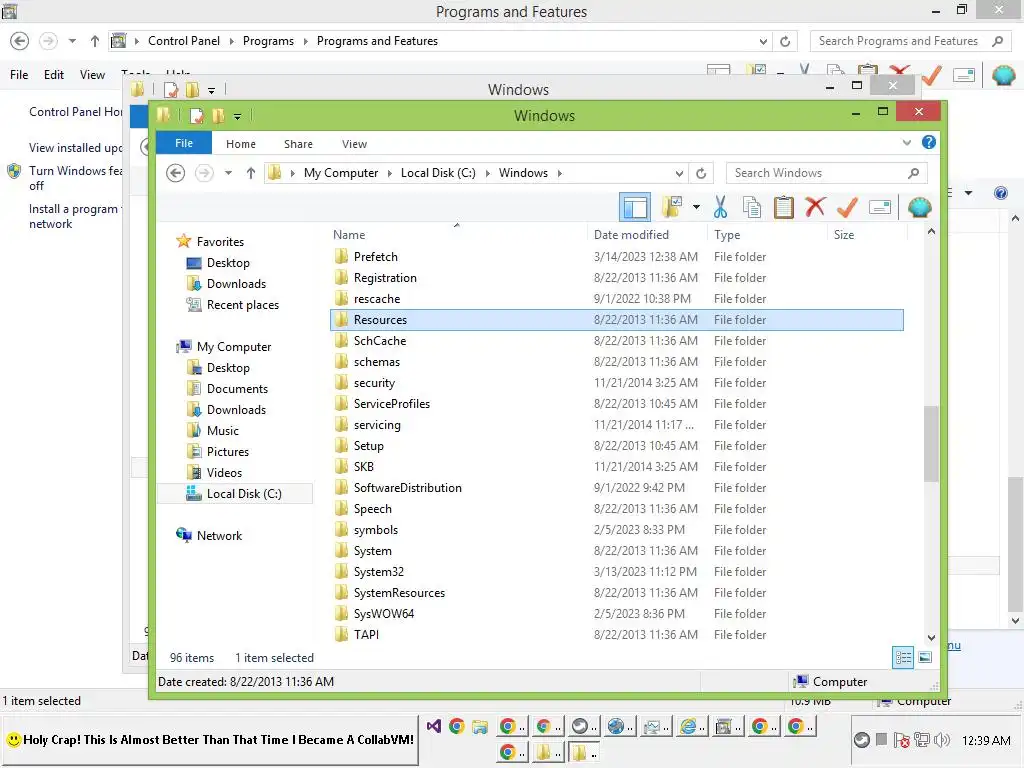Image resolution: width=1024 pixels, height=768 pixels.
Task: Select the SysWOW64 folder
Action: 383,614
